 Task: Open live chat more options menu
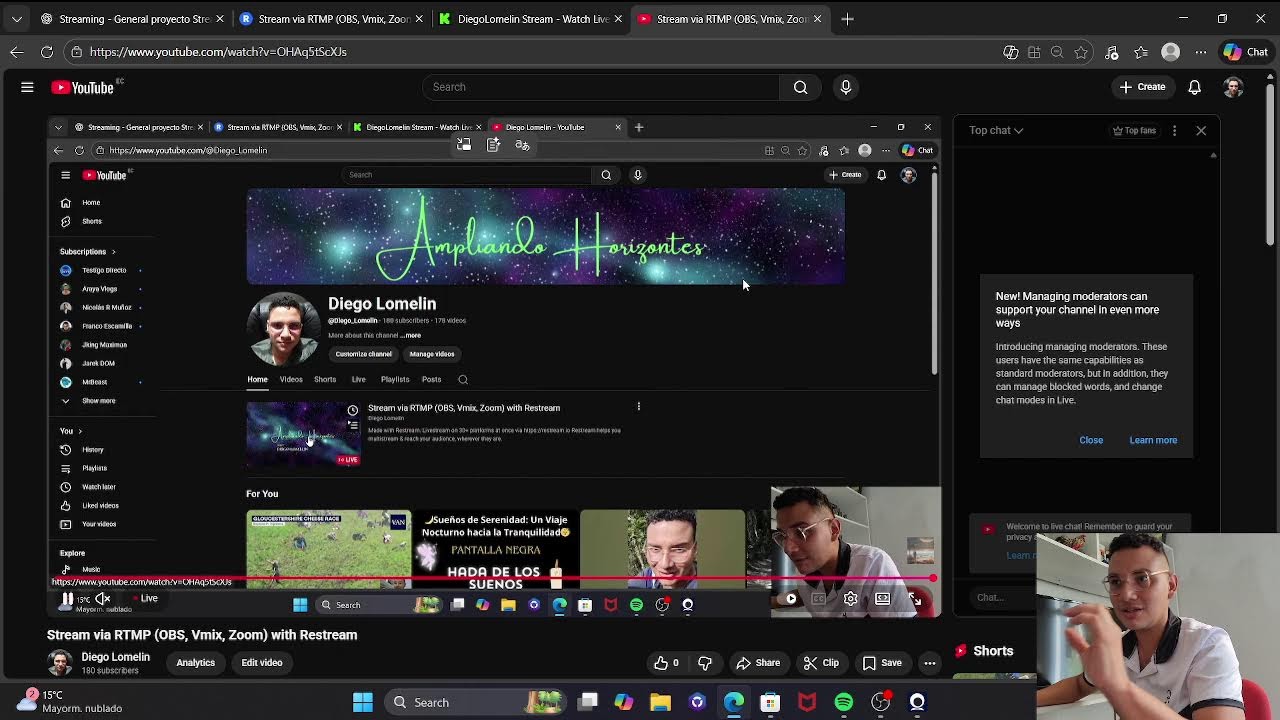tap(1174, 130)
